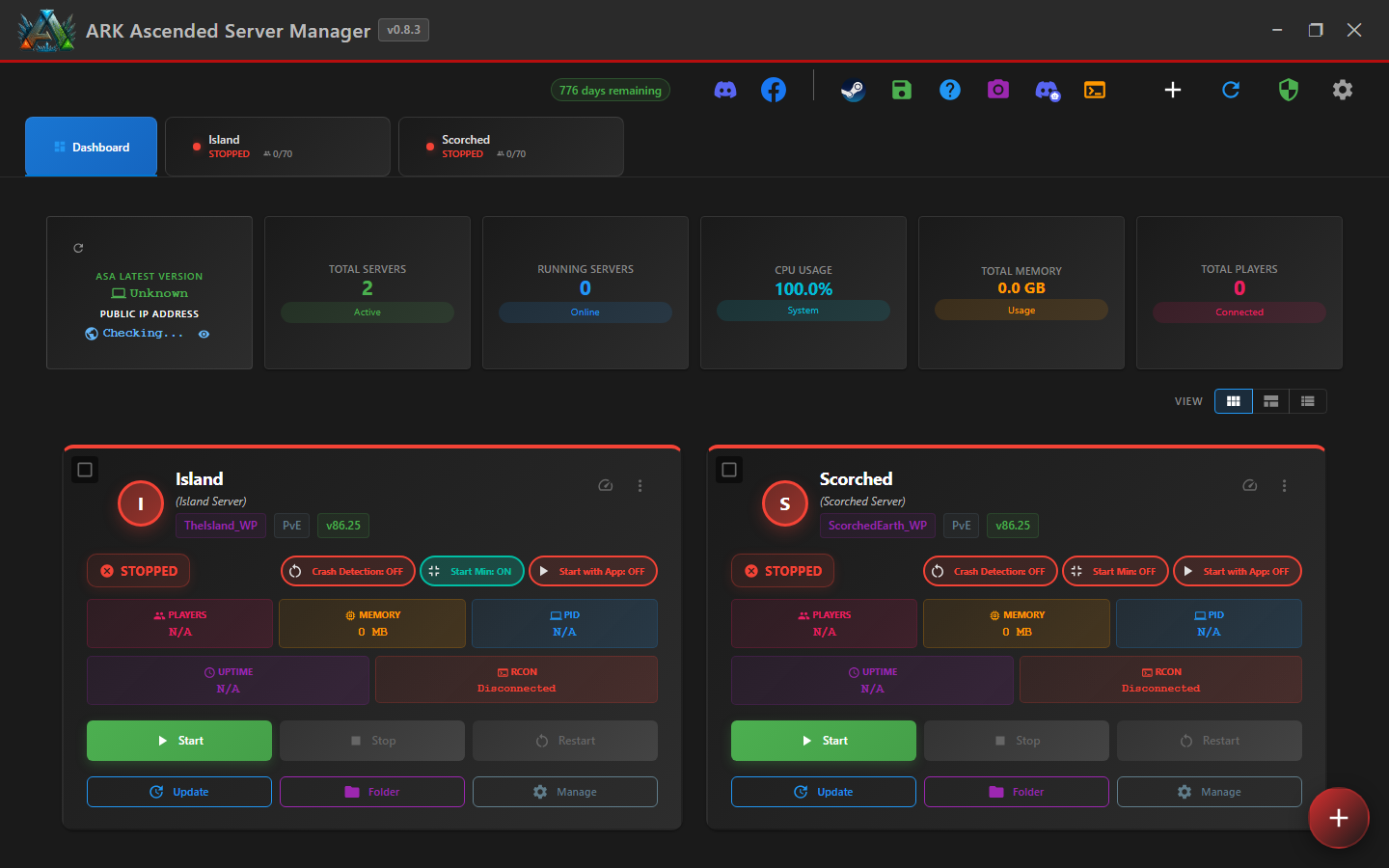Open the Discord bot settings icon
This screenshot has width=1389, height=868.
pos(1047,90)
